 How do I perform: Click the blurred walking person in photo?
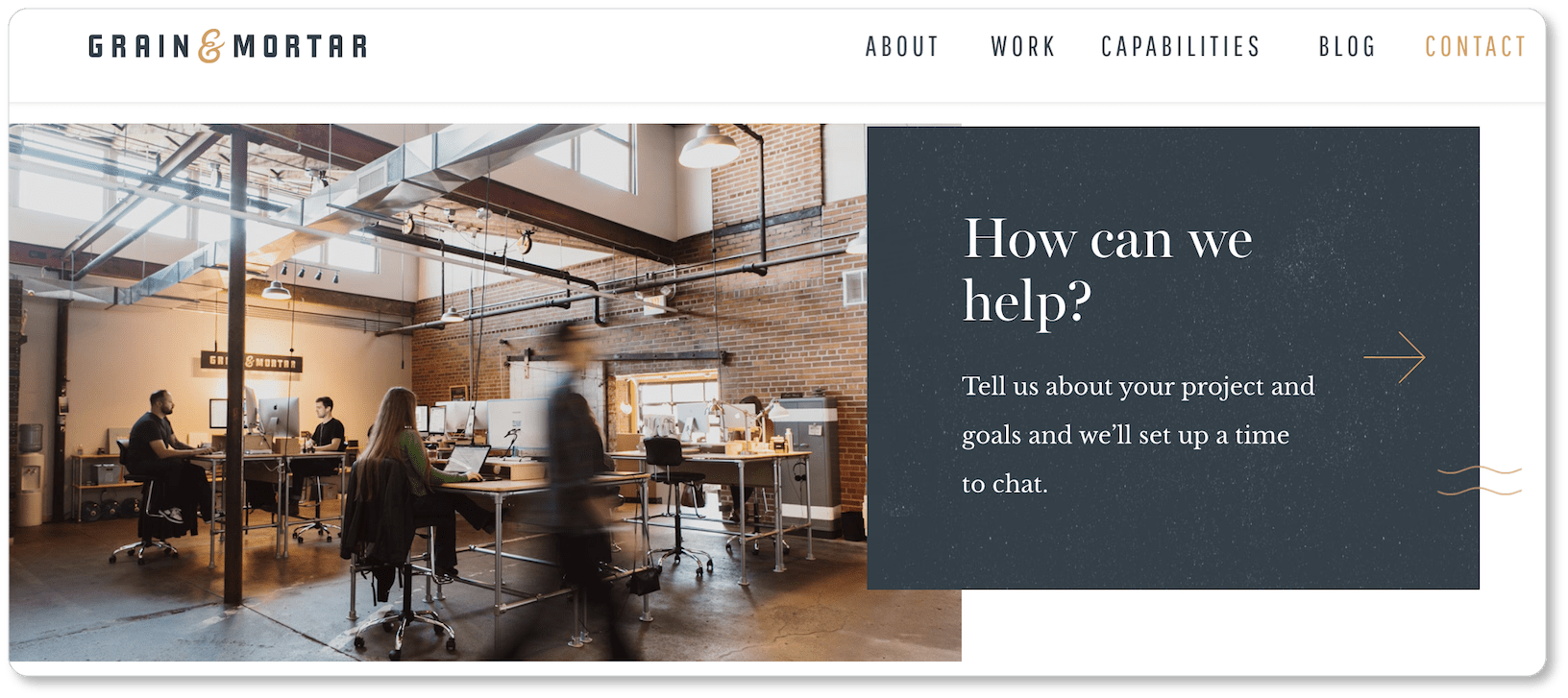coord(581,480)
